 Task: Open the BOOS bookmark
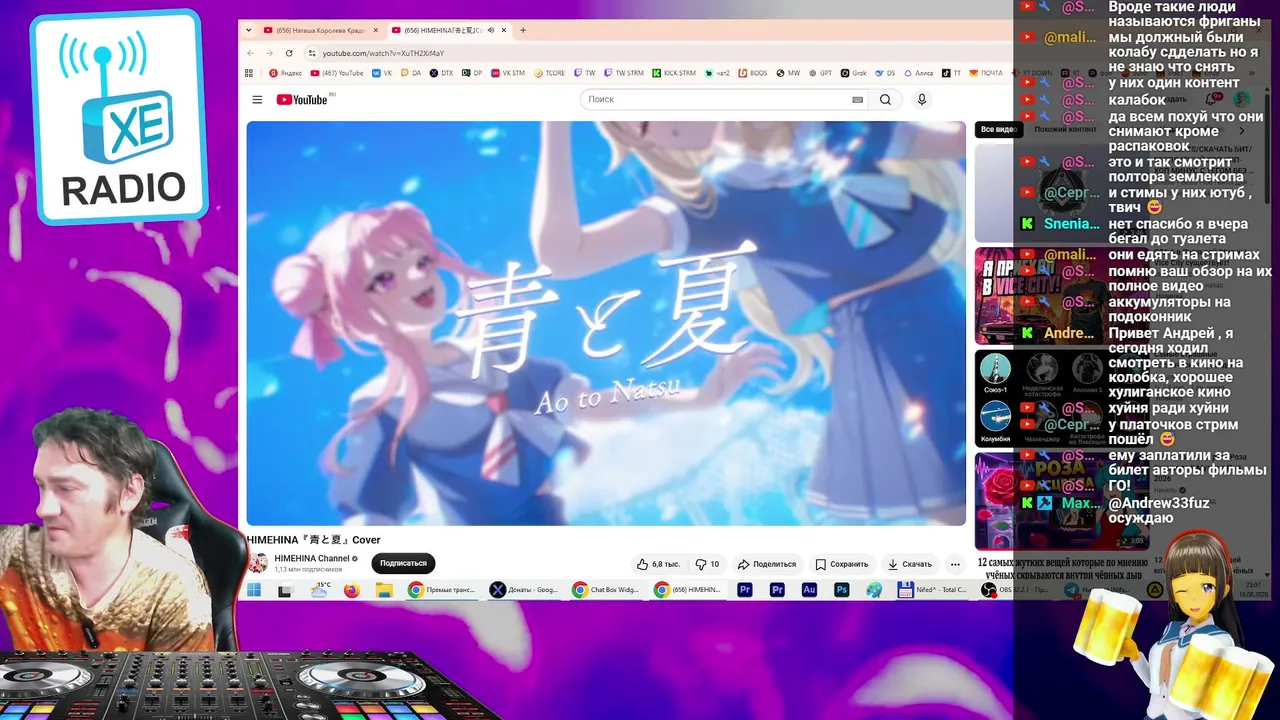(x=752, y=73)
